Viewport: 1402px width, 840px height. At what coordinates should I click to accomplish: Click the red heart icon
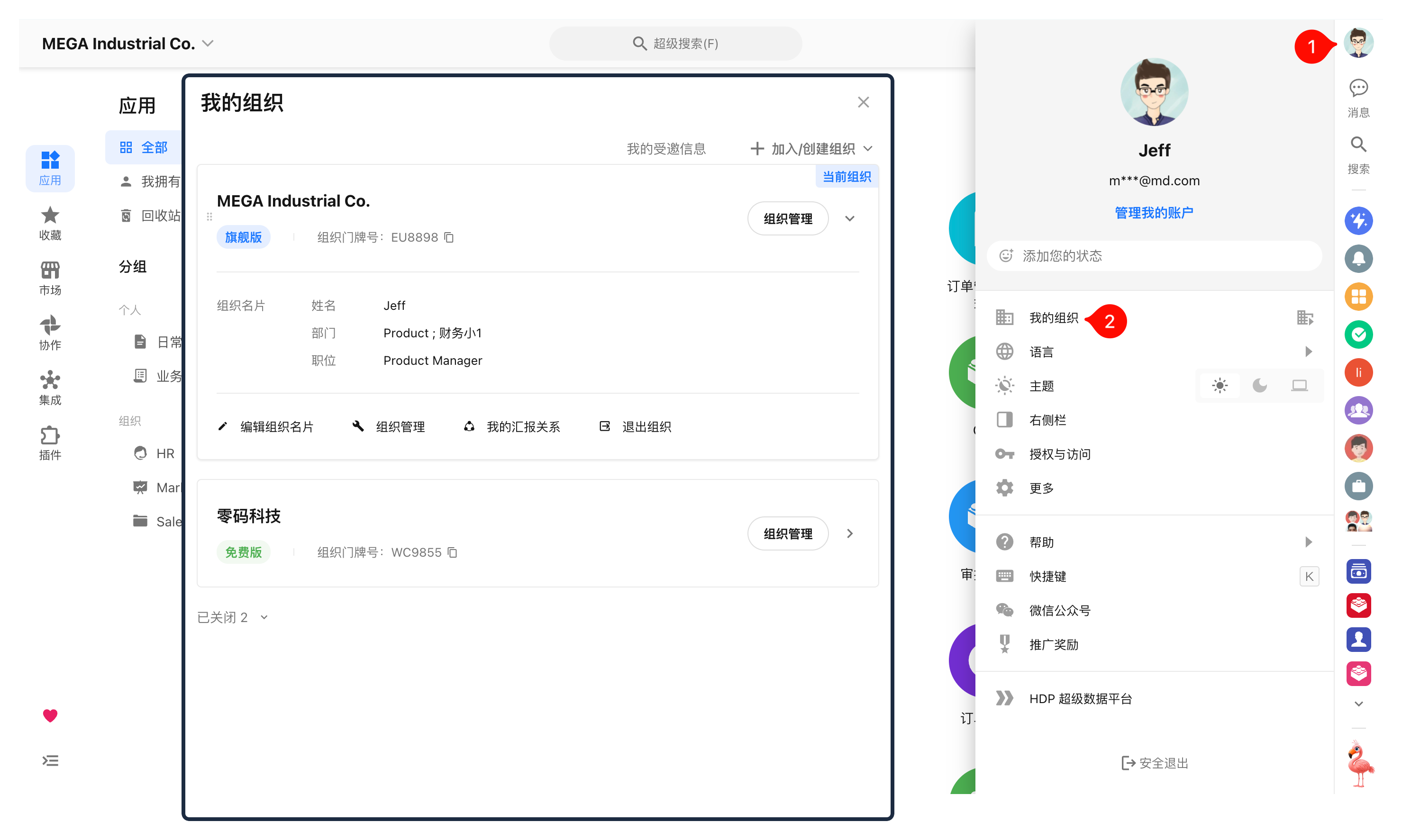coord(50,715)
